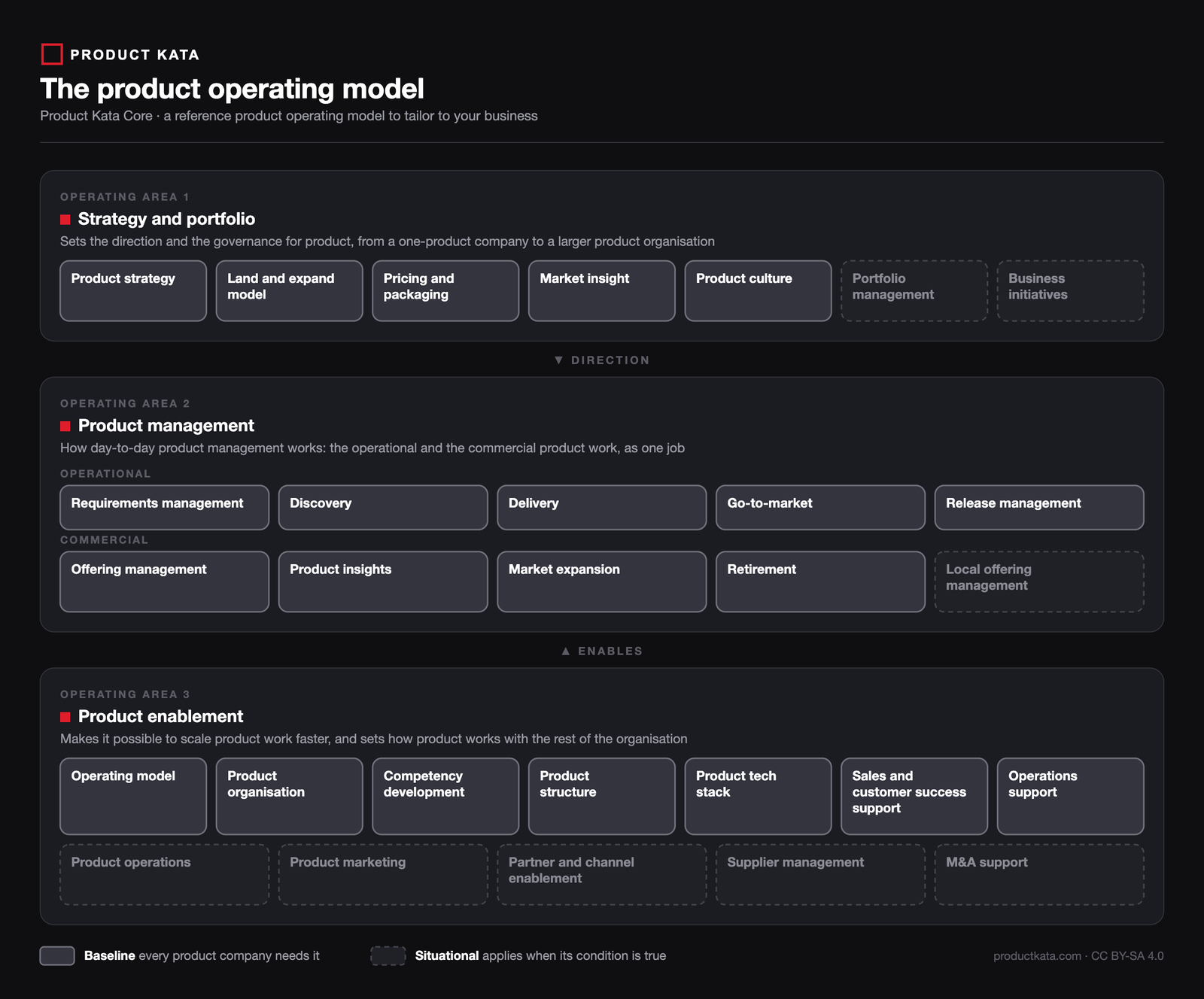The width and height of the screenshot is (1204, 999).
Task: Open Sales and customer success support card
Action: point(914,797)
